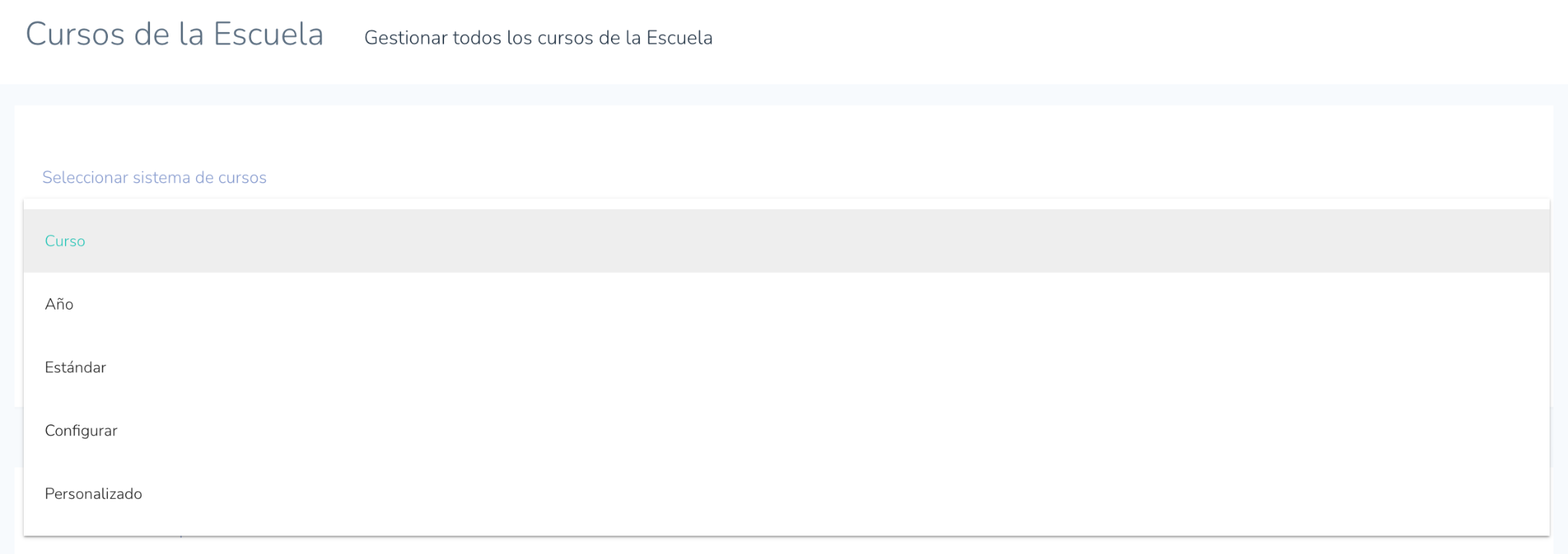Image resolution: width=1568 pixels, height=554 pixels.
Task: Click the Seleccionar sistema de cursos label
Action: [x=154, y=178]
